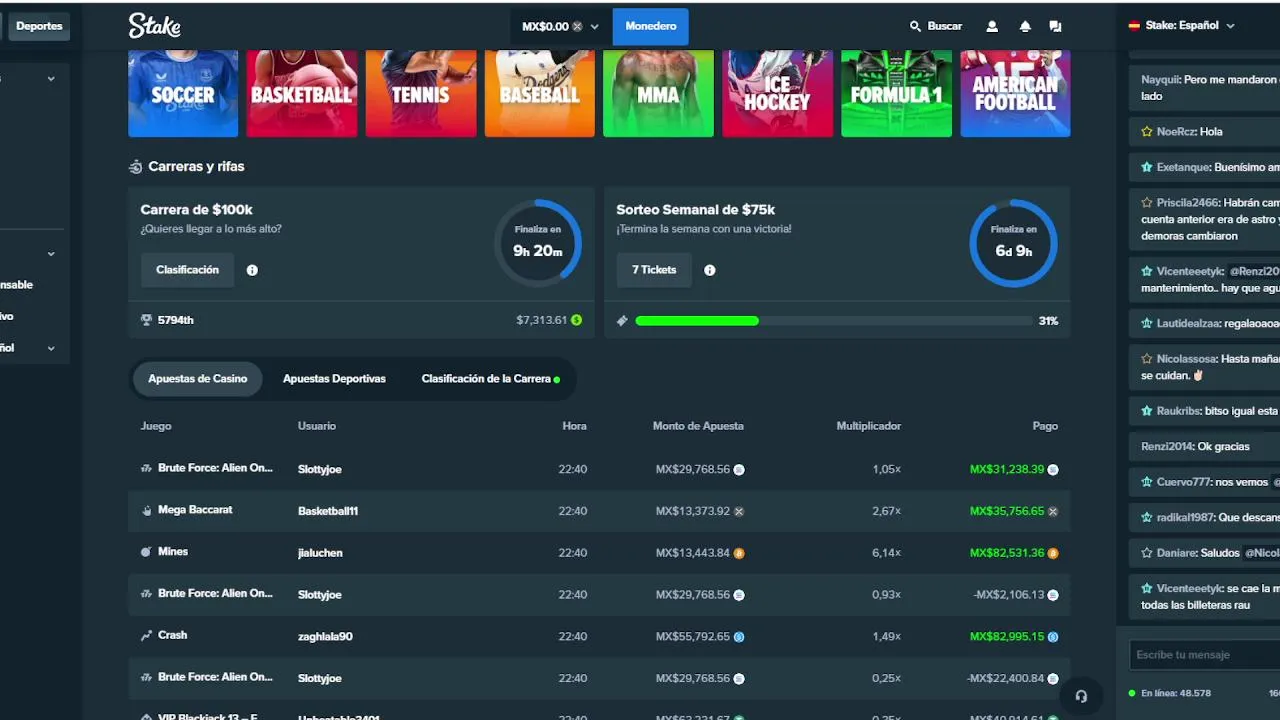1280x720 pixels.
Task: Focus the Escribe tu mensaje chat field
Action: (1204, 655)
